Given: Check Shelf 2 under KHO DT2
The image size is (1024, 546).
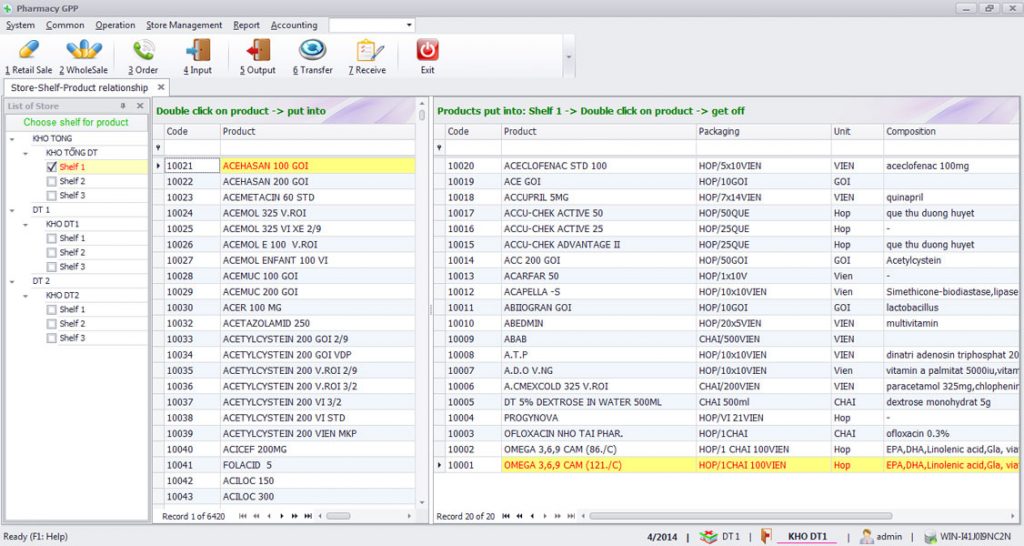Looking at the screenshot, I should click(52, 324).
